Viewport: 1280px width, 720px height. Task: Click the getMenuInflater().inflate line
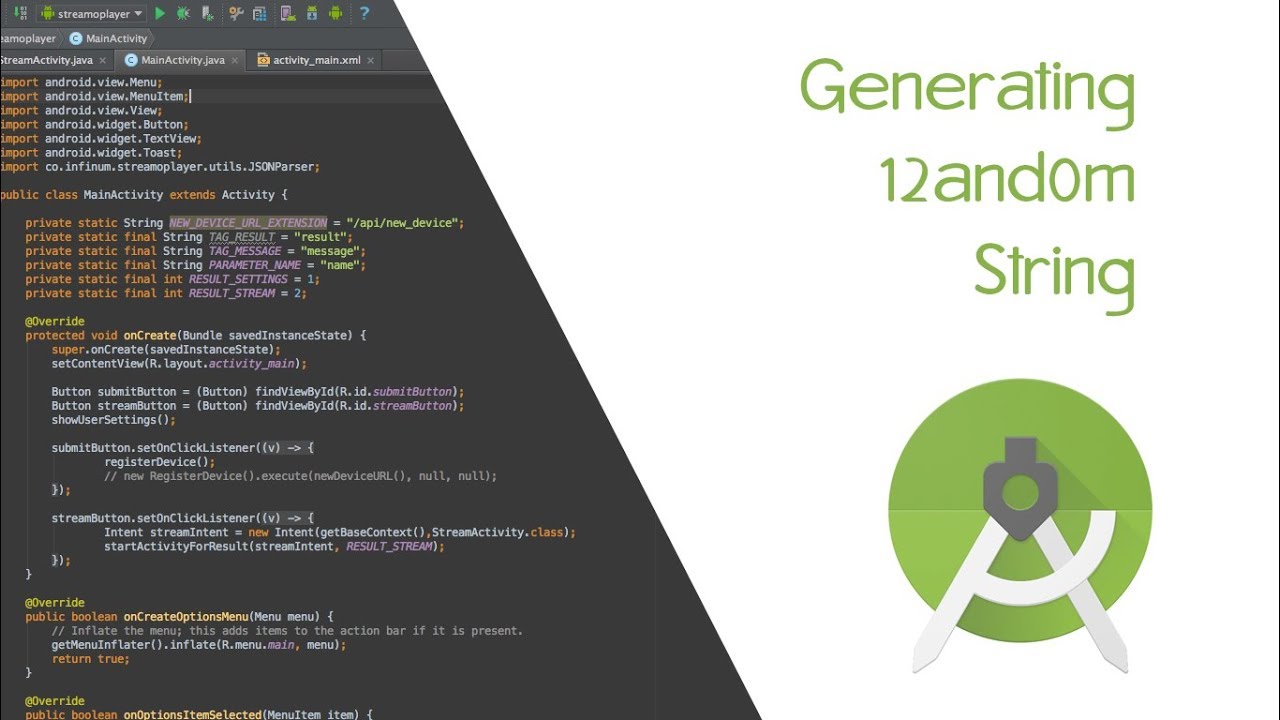pyautogui.click(x=199, y=644)
